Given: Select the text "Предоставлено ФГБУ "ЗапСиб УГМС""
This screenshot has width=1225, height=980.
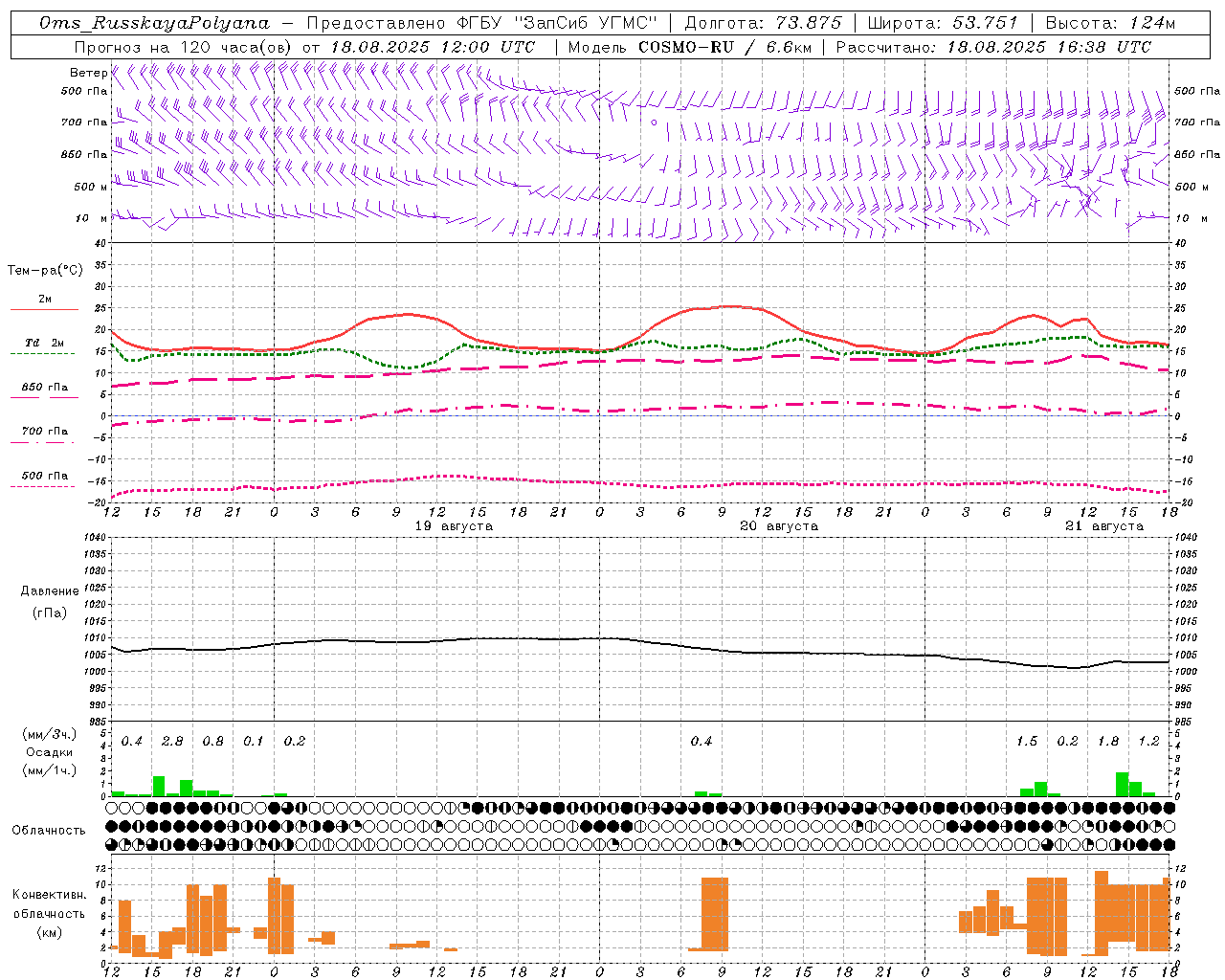Looking at the screenshot, I should (x=482, y=23).
